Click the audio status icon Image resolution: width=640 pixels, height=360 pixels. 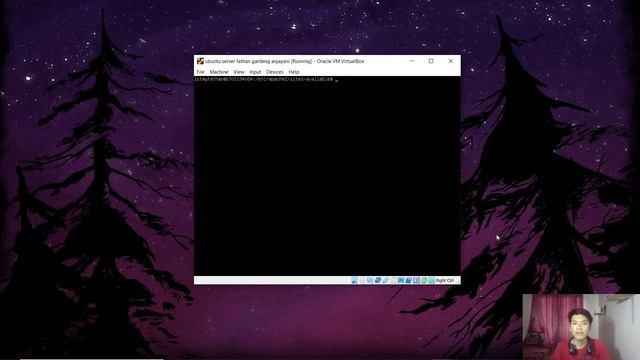[370, 280]
